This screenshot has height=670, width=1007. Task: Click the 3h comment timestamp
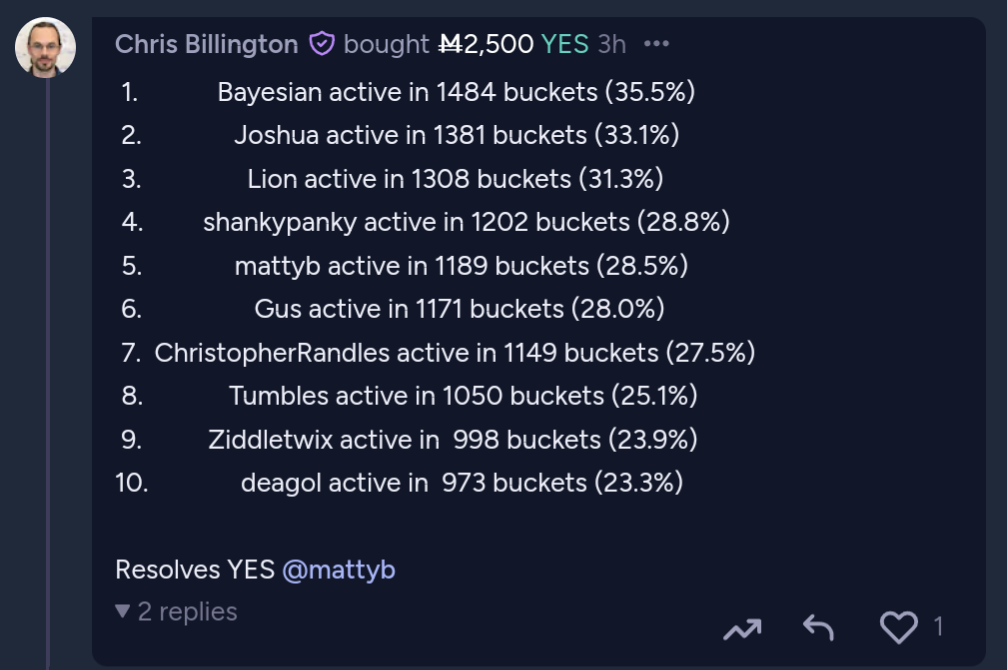pos(611,44)
